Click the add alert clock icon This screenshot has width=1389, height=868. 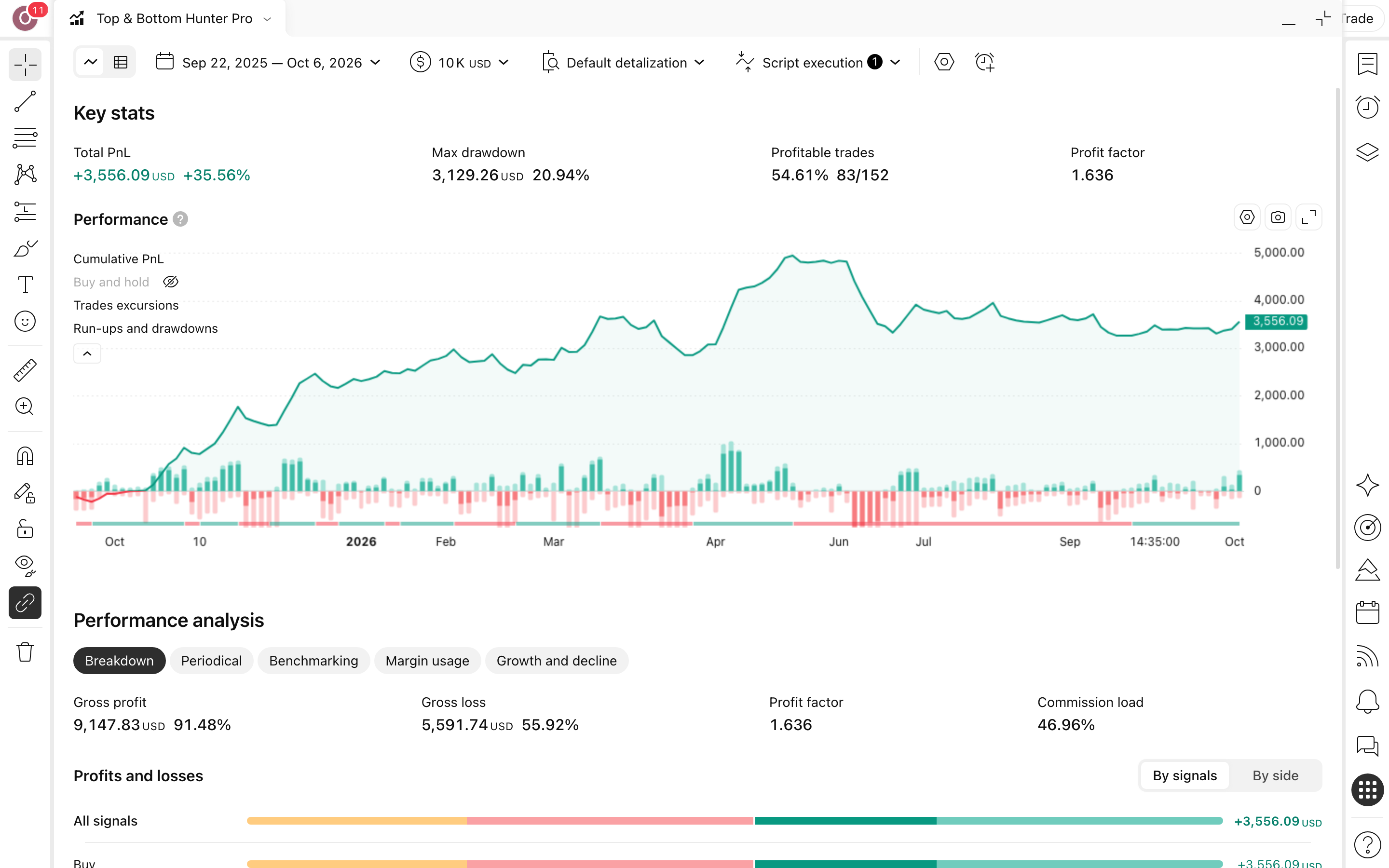pyautogui.click(x=984, y=62)
